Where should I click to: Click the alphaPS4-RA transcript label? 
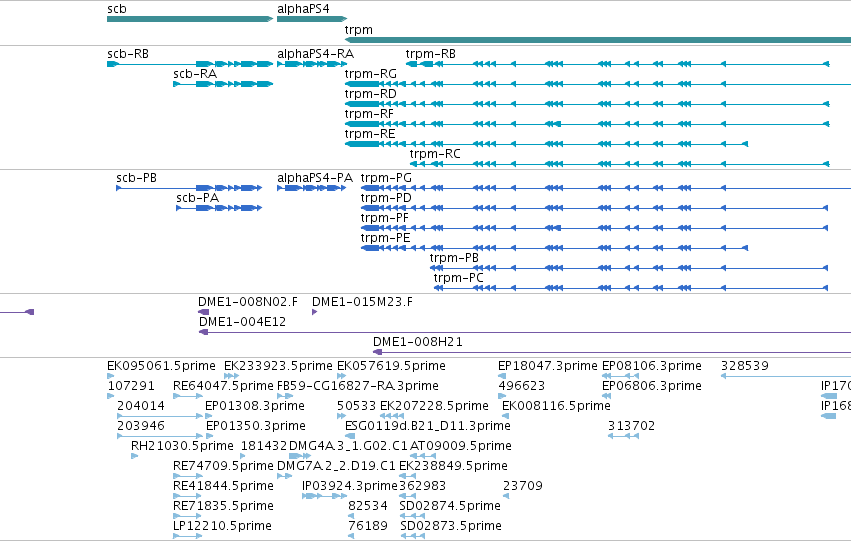(315, 54)
